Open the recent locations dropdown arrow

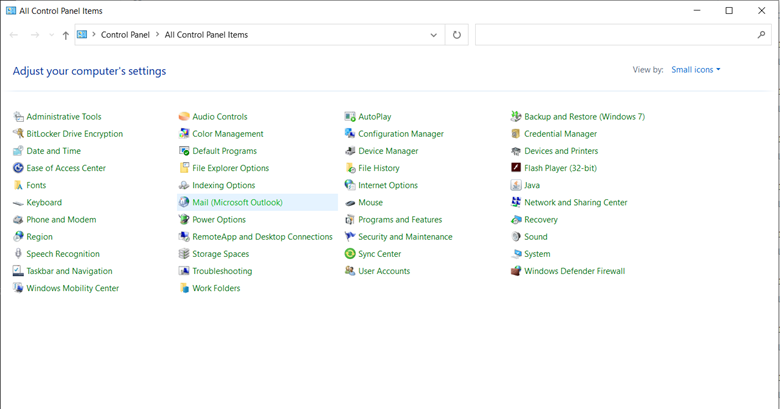51,35
